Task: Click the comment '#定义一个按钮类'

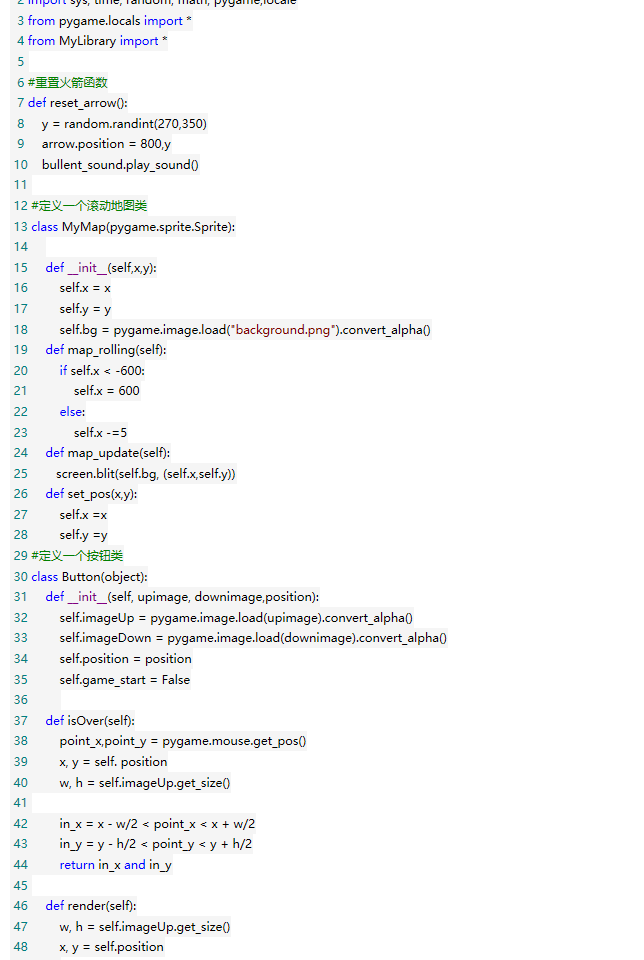Action: coord(77,556)
